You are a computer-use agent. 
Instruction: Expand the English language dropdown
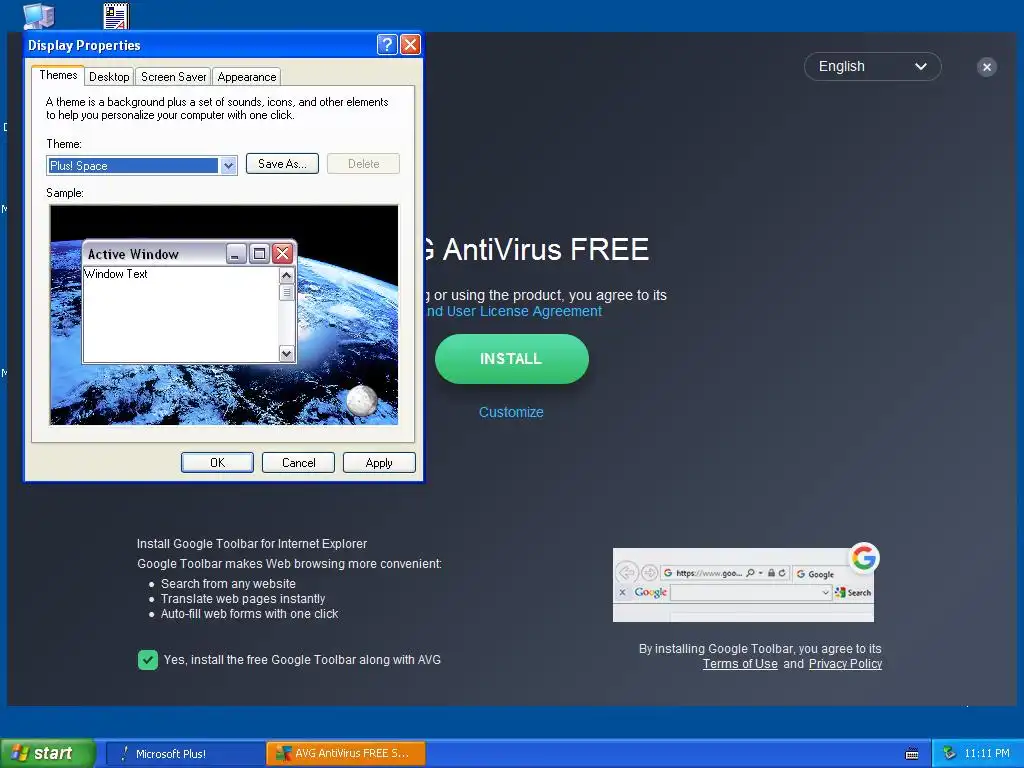(872, 67)
